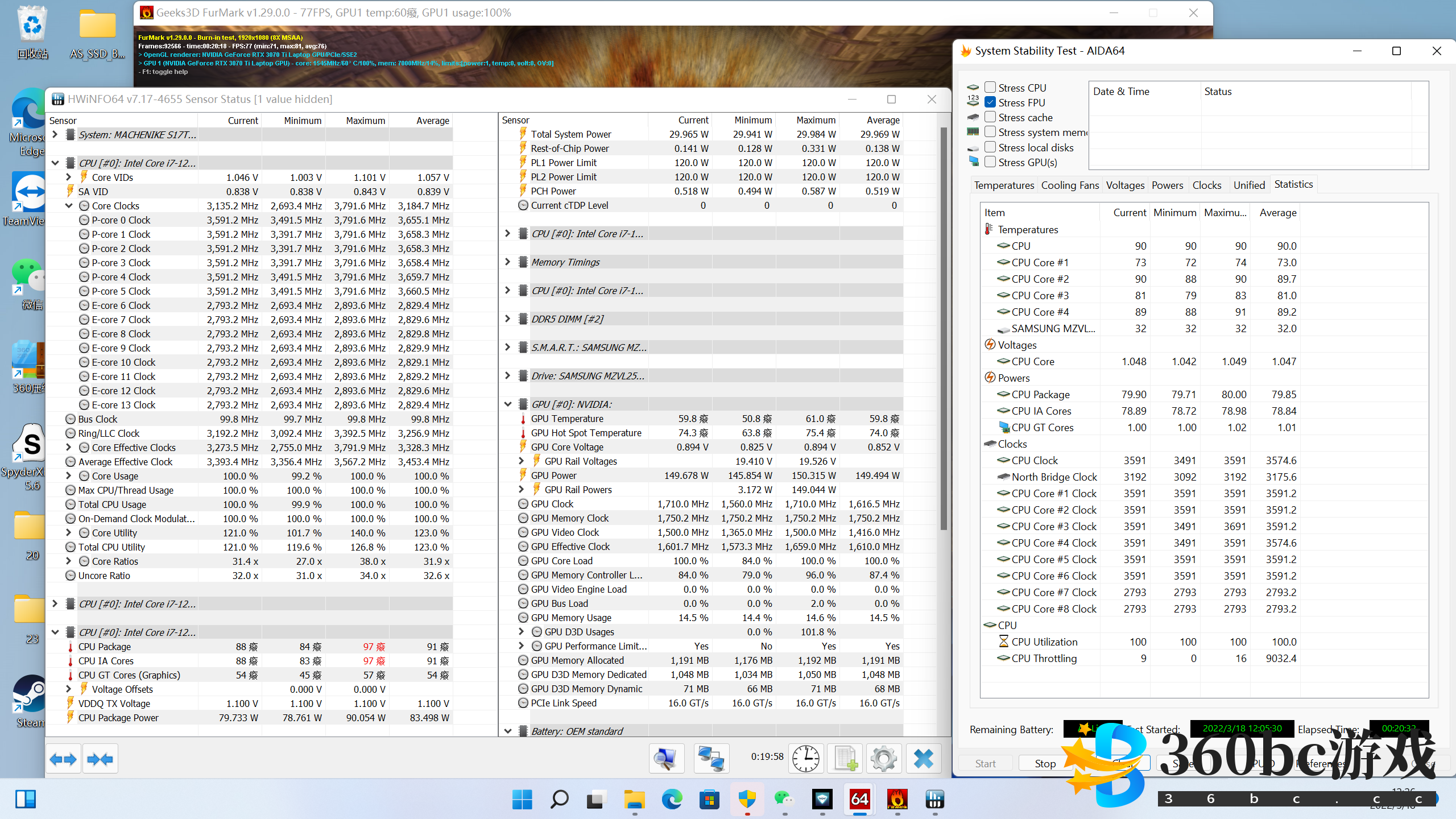
Task: Click the HWiNFO expand columns arrows icon
Action: (x=63, y=759)
